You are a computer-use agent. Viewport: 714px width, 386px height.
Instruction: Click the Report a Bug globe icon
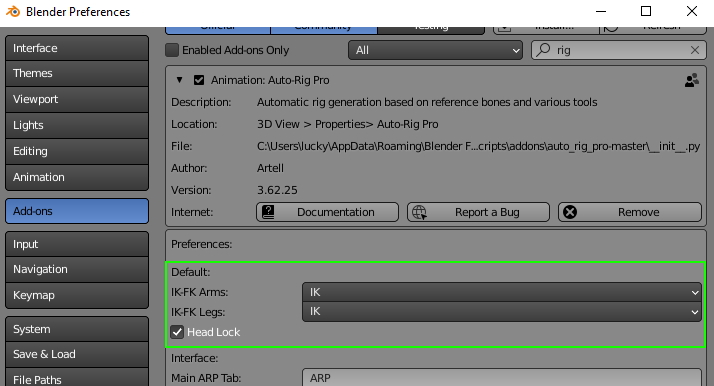click(x=419, y=212)
